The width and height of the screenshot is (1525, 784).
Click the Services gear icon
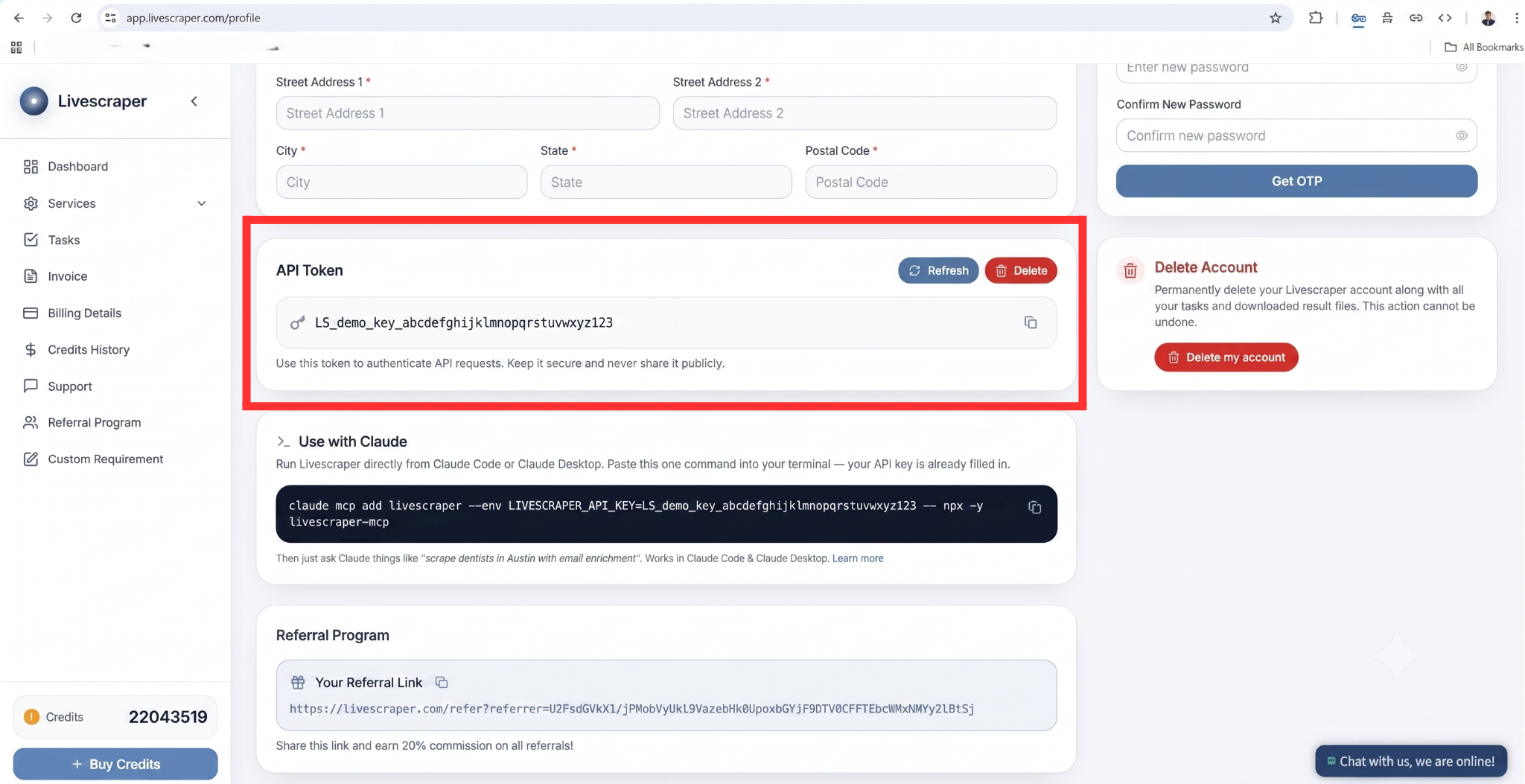(x=31, y=203)
